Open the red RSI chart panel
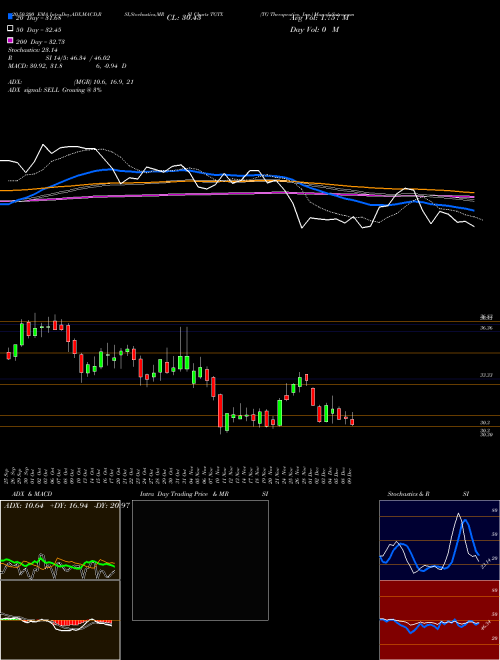Viewport: 500px width, 660px height. coord(439,620)
